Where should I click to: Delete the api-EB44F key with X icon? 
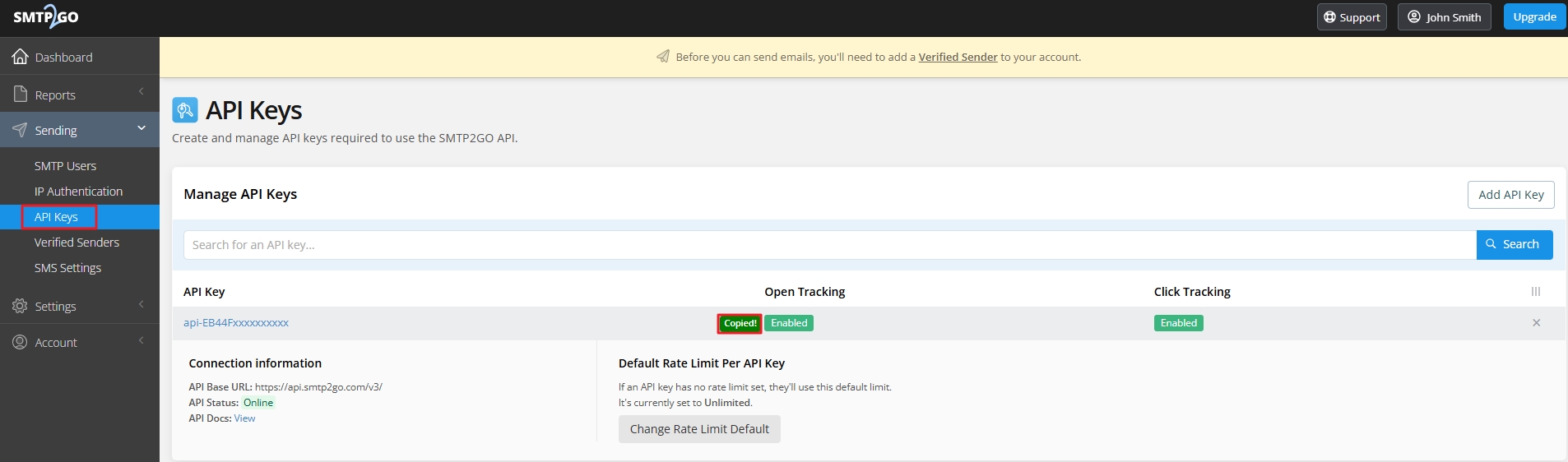1536,323
